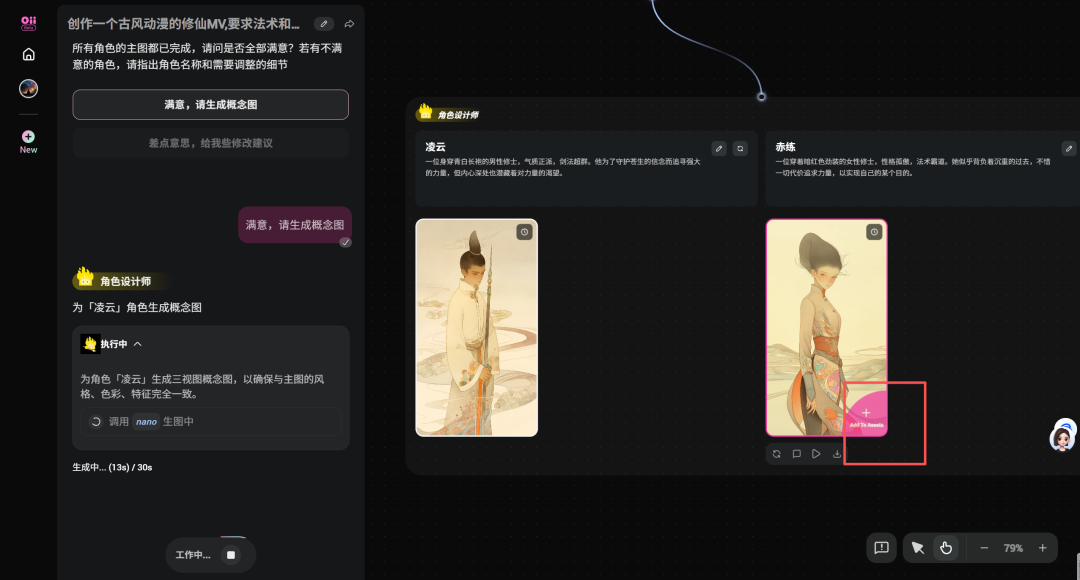The height and width of the screenshot is (580, 1080).
Task: Collapse the 执行中 section chevron
Action: 138,344
